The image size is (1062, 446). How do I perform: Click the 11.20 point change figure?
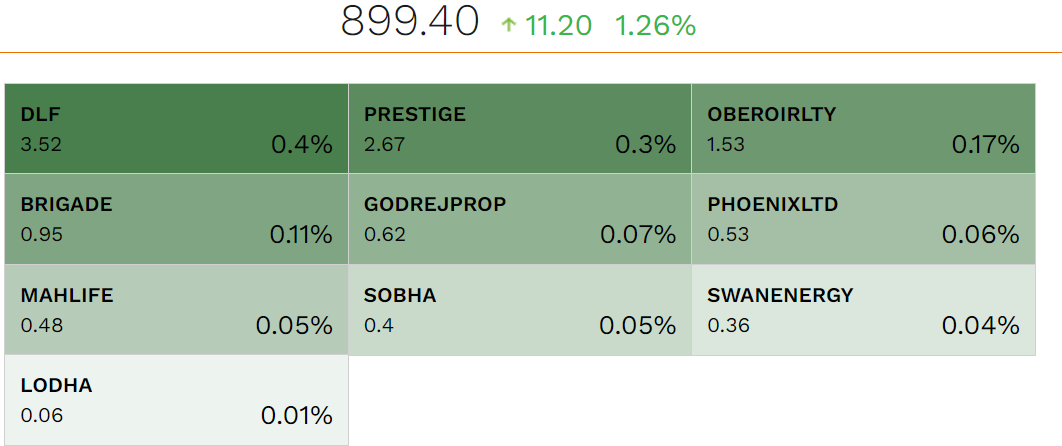point(559,26)
